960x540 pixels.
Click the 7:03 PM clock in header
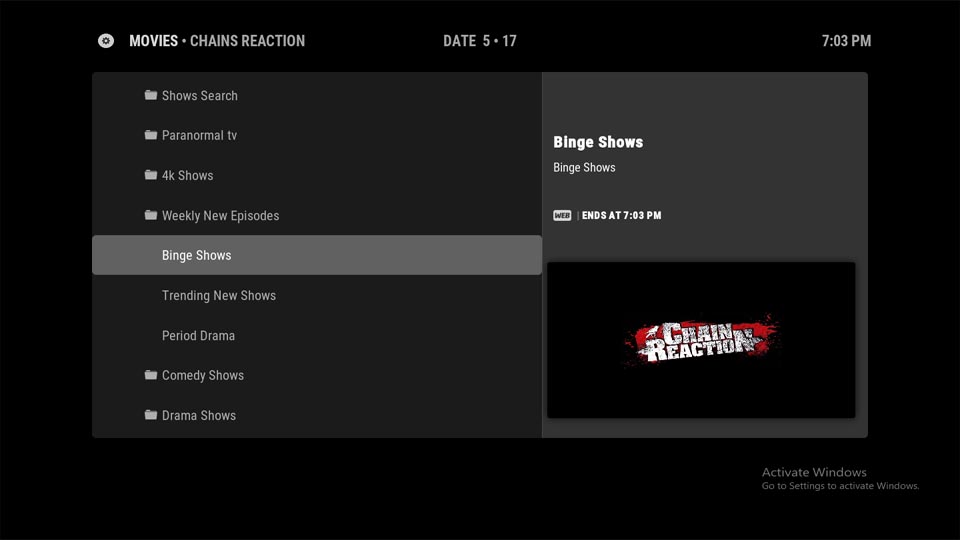coord(846,41)
